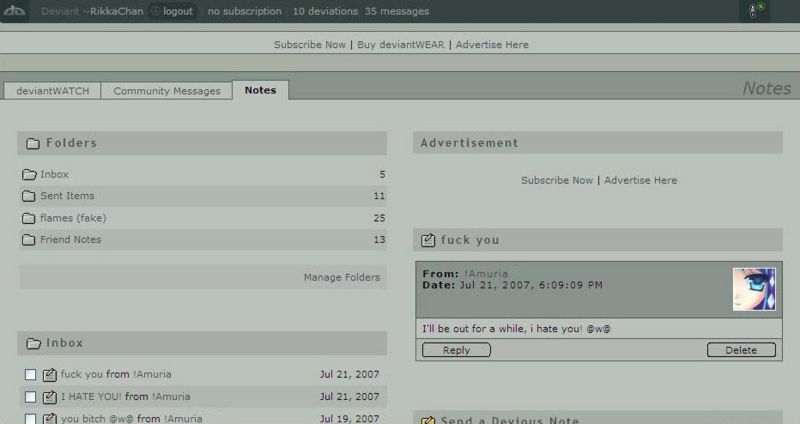800x424 pixels.
Task: Click the sender's avatar thumbnail in the note
Action: pos(754,289)
